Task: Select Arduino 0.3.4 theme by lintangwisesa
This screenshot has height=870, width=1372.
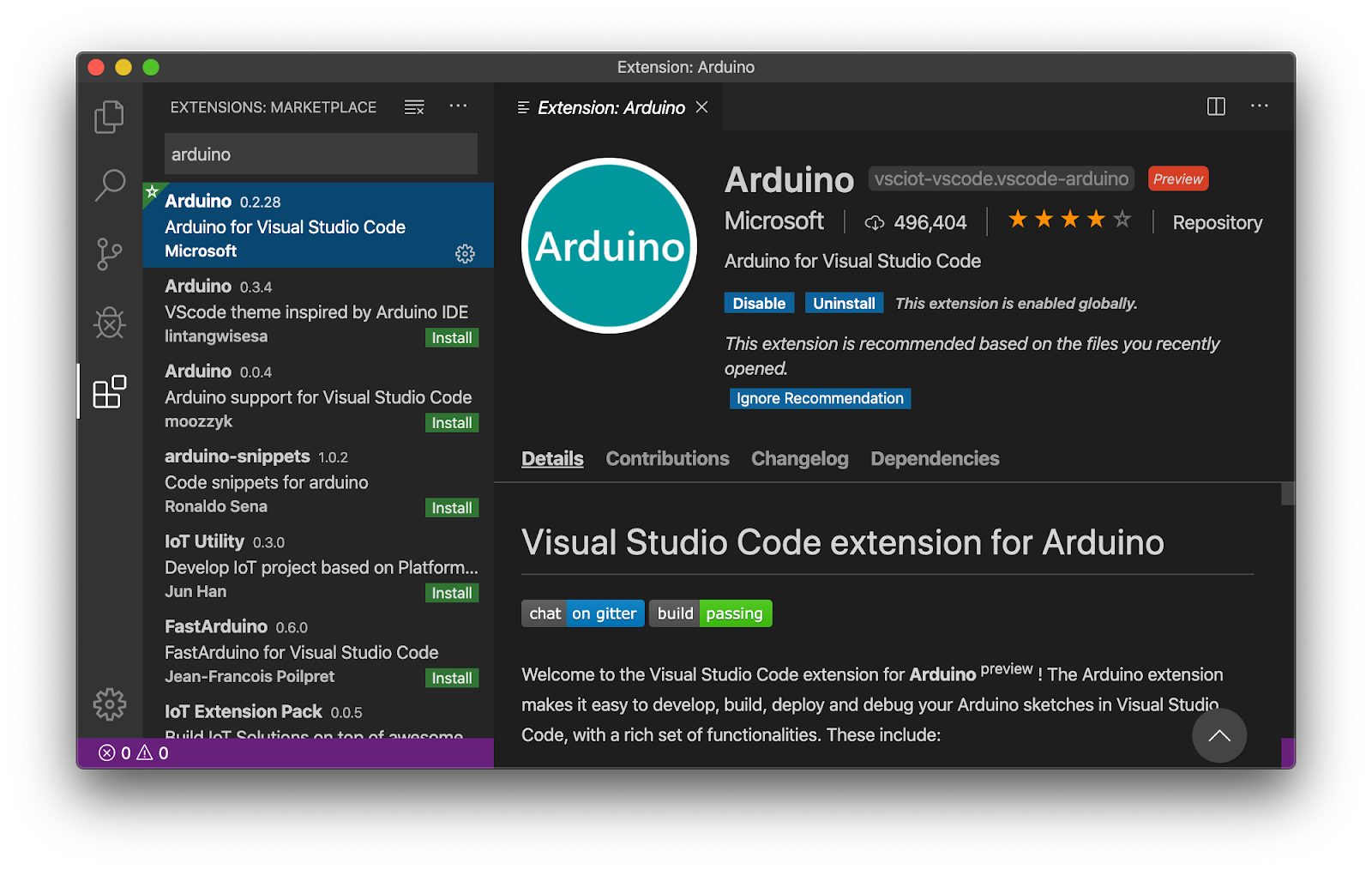Action: point(318,310)
